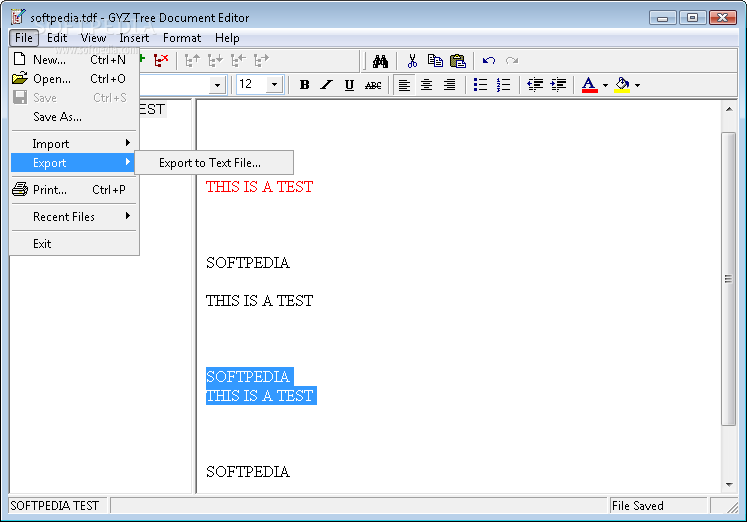Open the Help menu

click(227, 38)
